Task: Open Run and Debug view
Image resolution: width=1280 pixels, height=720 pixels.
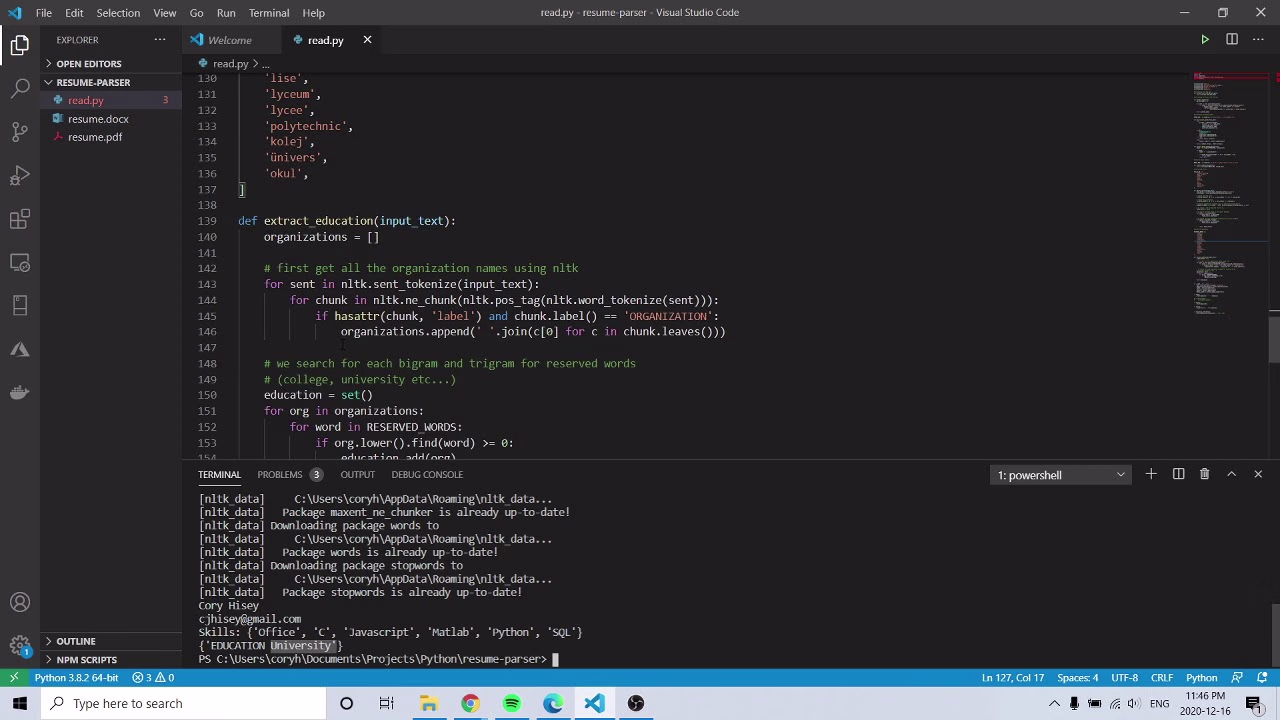Action: [20, 176]
